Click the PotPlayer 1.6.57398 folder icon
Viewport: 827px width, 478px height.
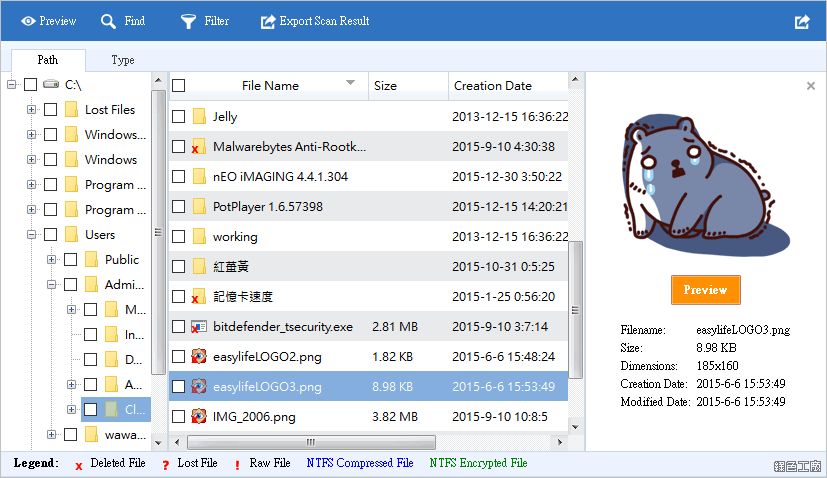pyautogui.click(x=199, y=206)
